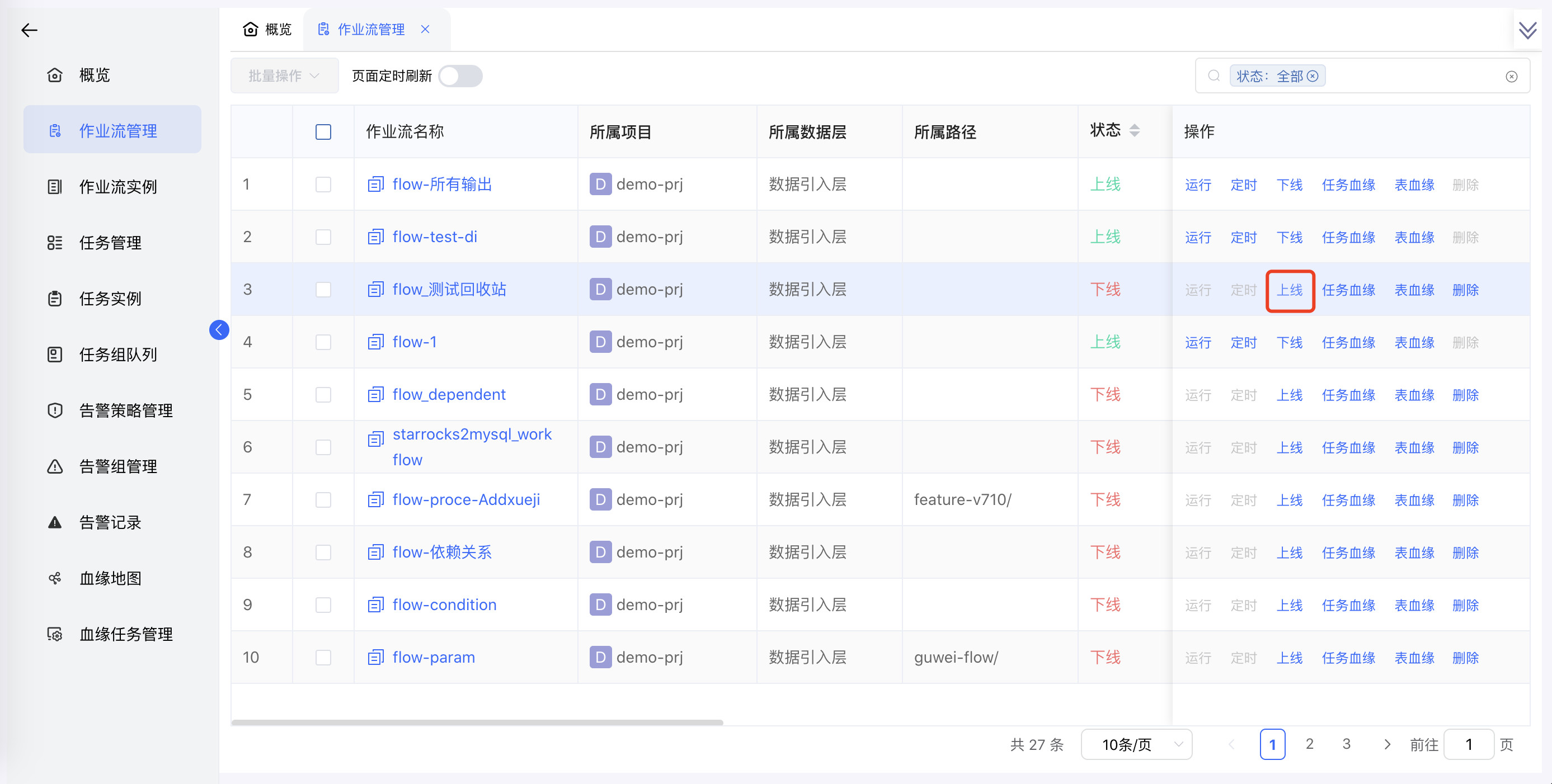Open the flow-condition workflow link
This screenshot has height=784, width=1552.
[x=444, y=604]
